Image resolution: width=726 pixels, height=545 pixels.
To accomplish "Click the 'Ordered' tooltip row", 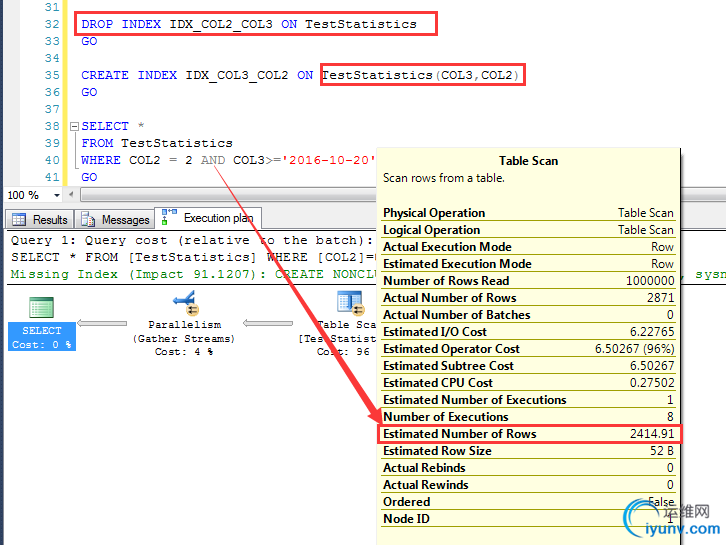I will [x=528, y=502].
